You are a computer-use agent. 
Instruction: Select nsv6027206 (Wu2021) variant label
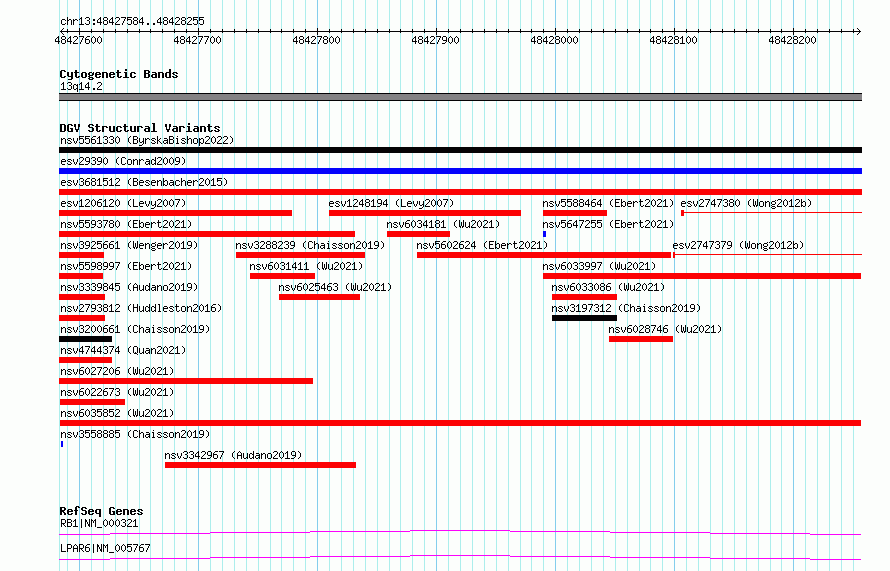point(117,371)
